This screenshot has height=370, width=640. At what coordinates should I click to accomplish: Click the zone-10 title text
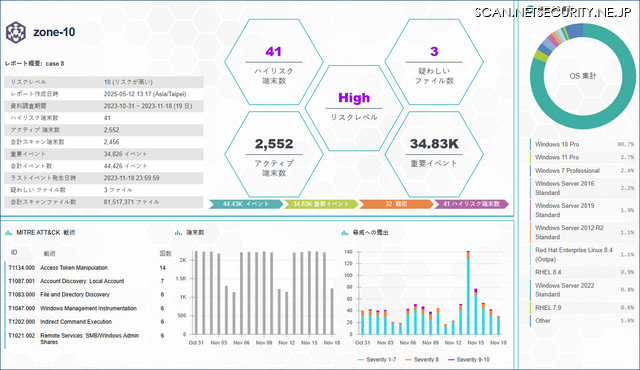pyautogui.click(x=54, y=32)
